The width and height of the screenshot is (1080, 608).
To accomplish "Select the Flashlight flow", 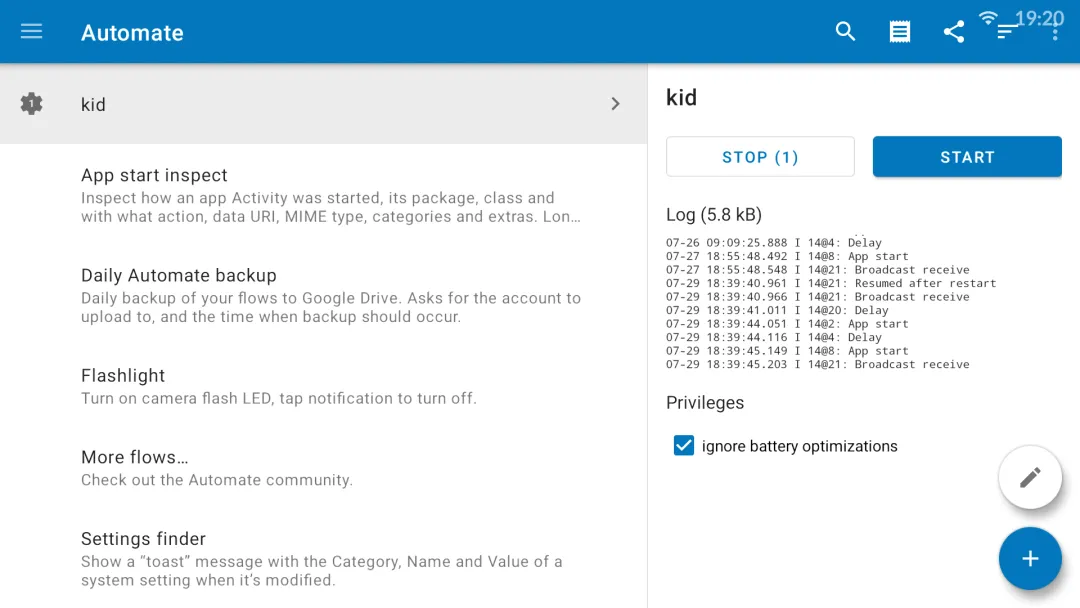I will click(324, 386).
